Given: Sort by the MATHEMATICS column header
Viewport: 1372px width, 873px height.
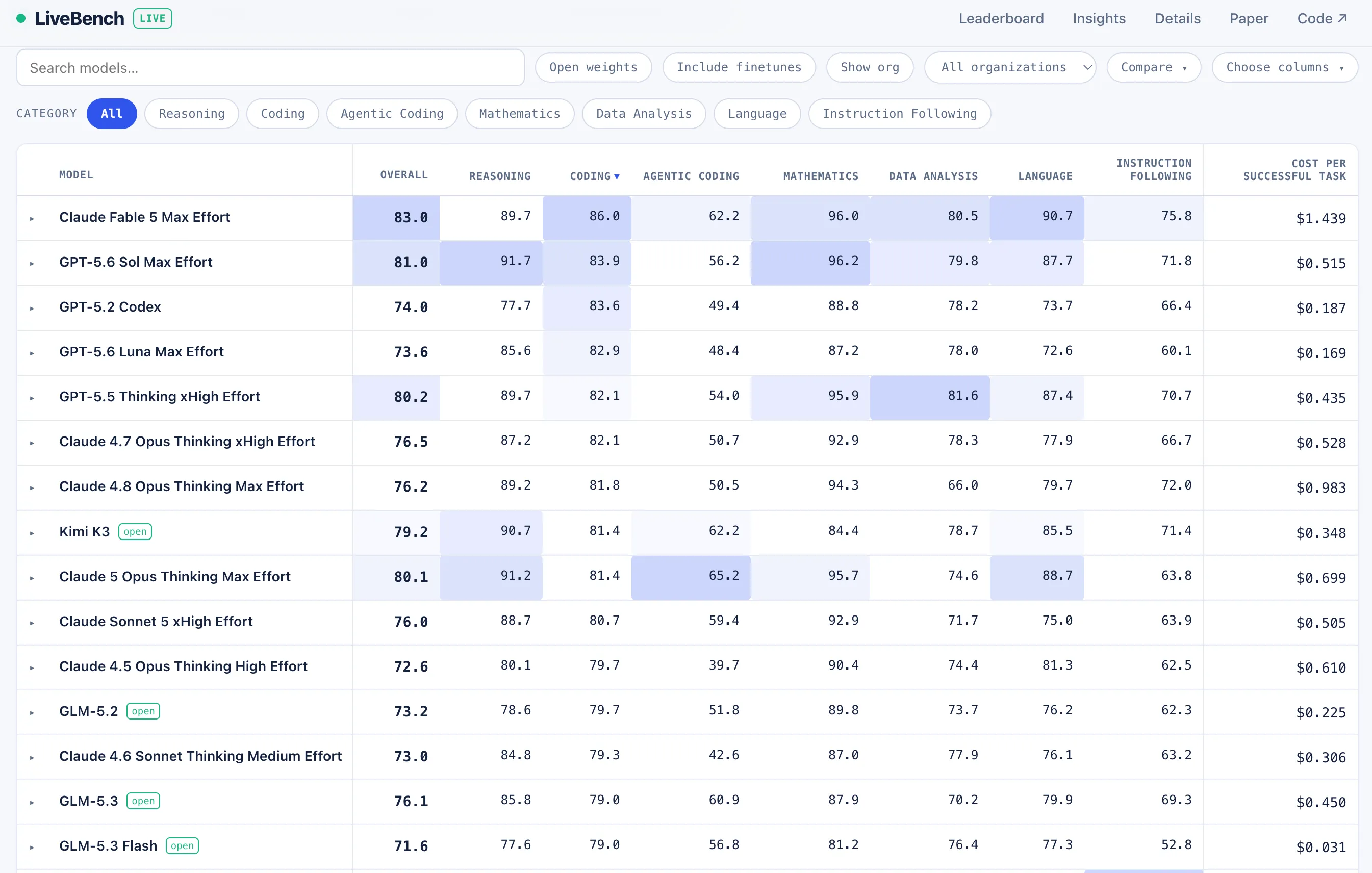Looking at the screenshot, I should tap(821, 176).
